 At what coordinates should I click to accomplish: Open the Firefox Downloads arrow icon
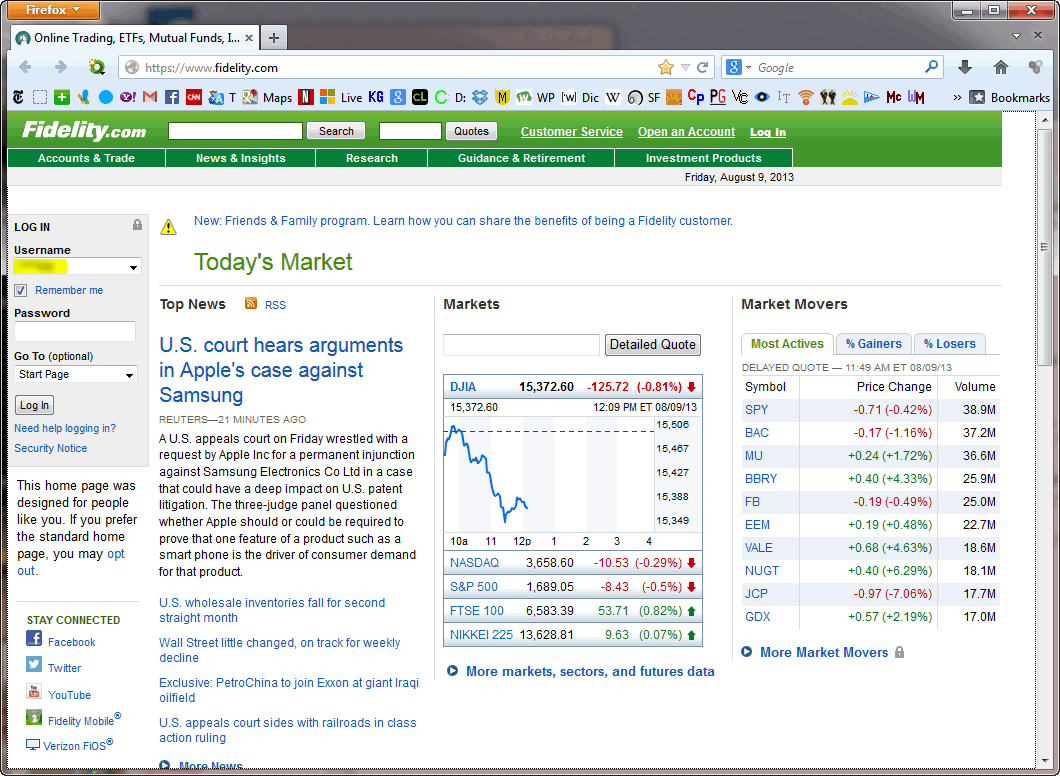pos(965,67)
